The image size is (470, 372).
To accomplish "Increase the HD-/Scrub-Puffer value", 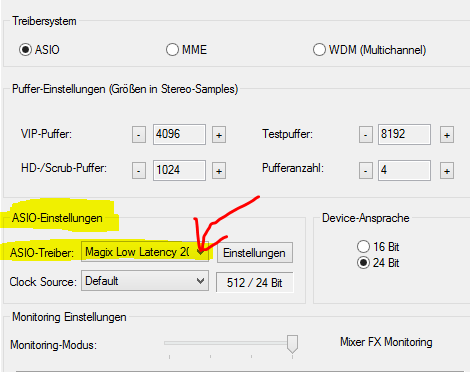I will click(219, 171).
